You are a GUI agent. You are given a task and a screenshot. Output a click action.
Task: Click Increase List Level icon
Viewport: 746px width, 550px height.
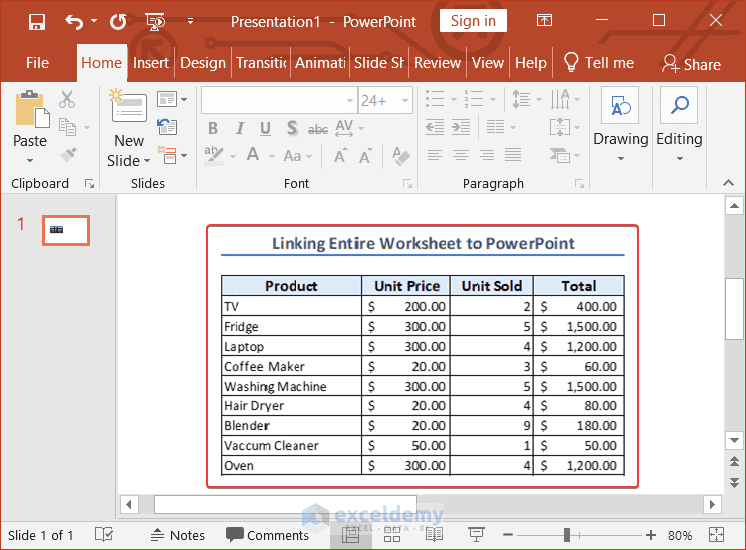461,127
